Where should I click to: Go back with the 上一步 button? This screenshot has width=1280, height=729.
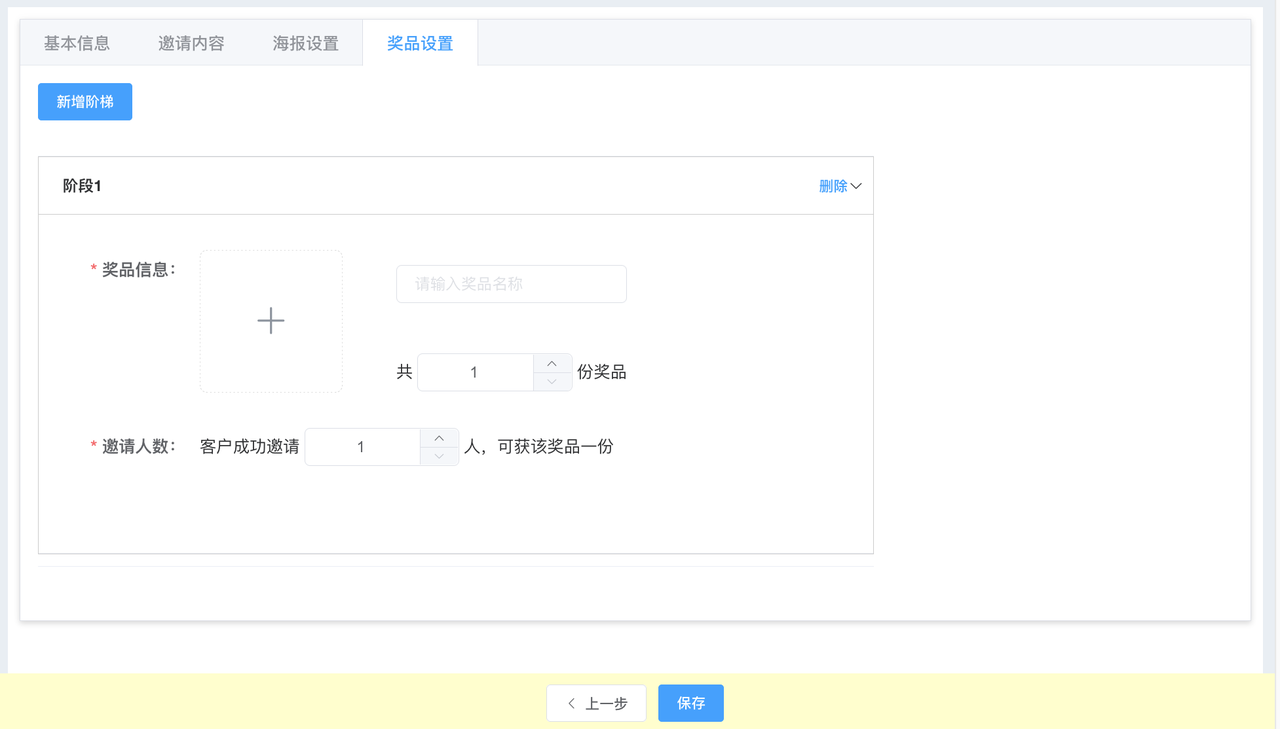(x=596, y=703)
